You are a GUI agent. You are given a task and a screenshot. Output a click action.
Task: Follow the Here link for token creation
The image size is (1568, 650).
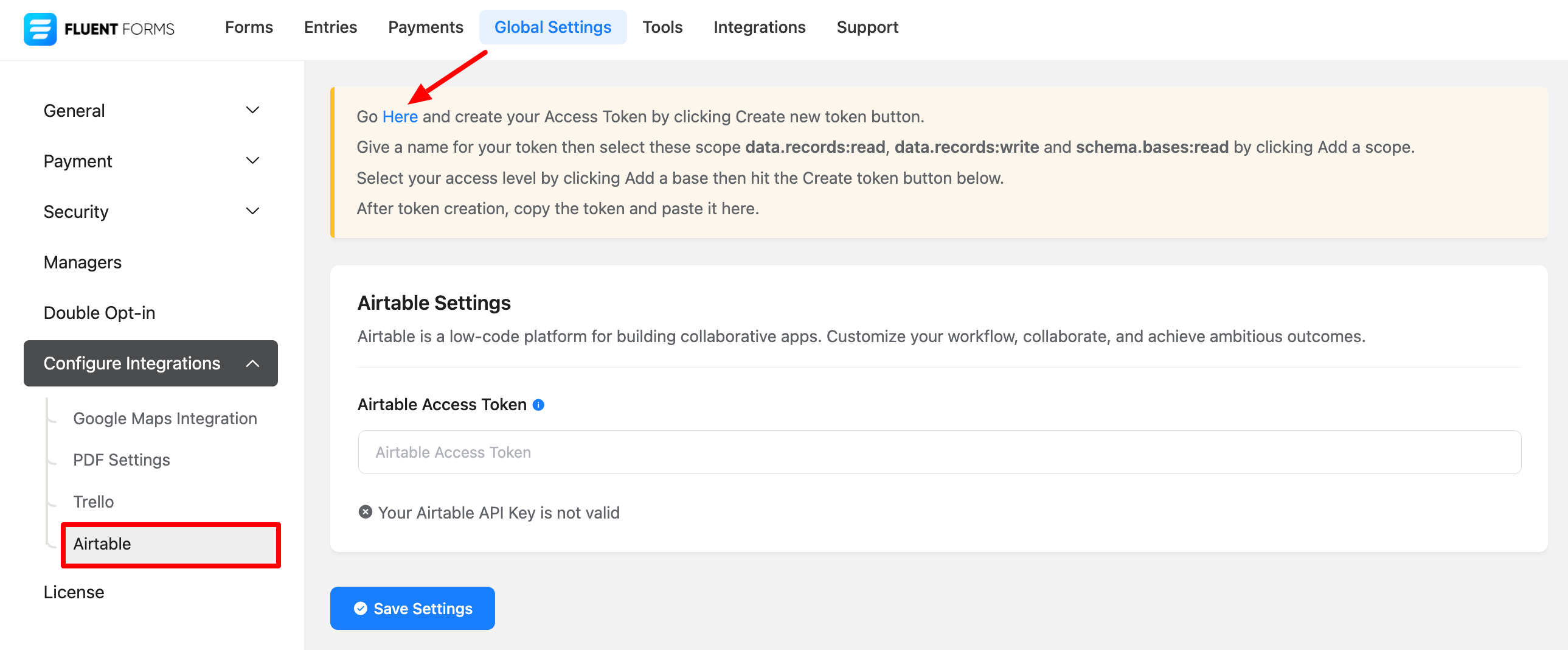(400, 116)
